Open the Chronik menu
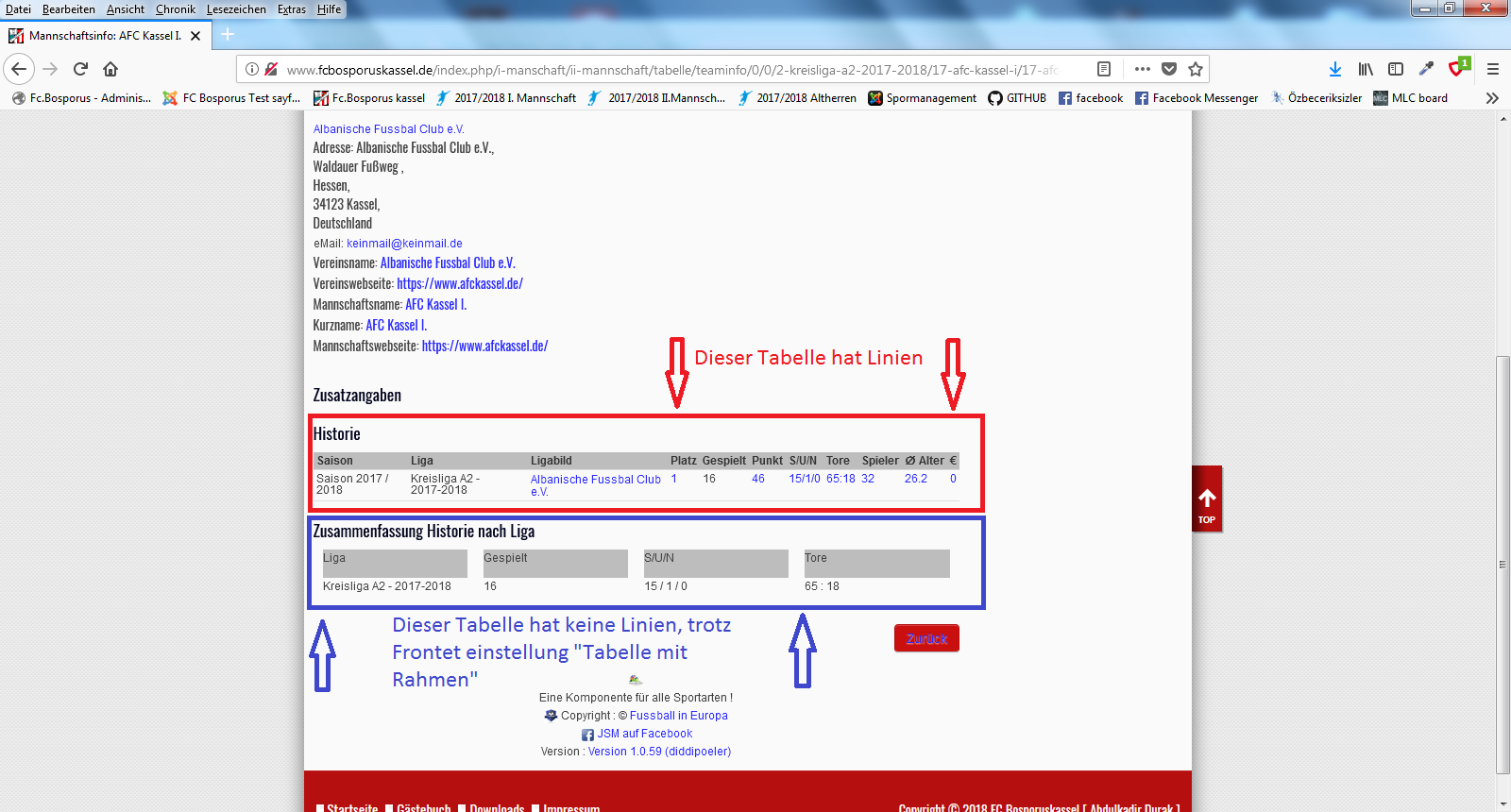1511x812 pixels. (x=175, y=9)
